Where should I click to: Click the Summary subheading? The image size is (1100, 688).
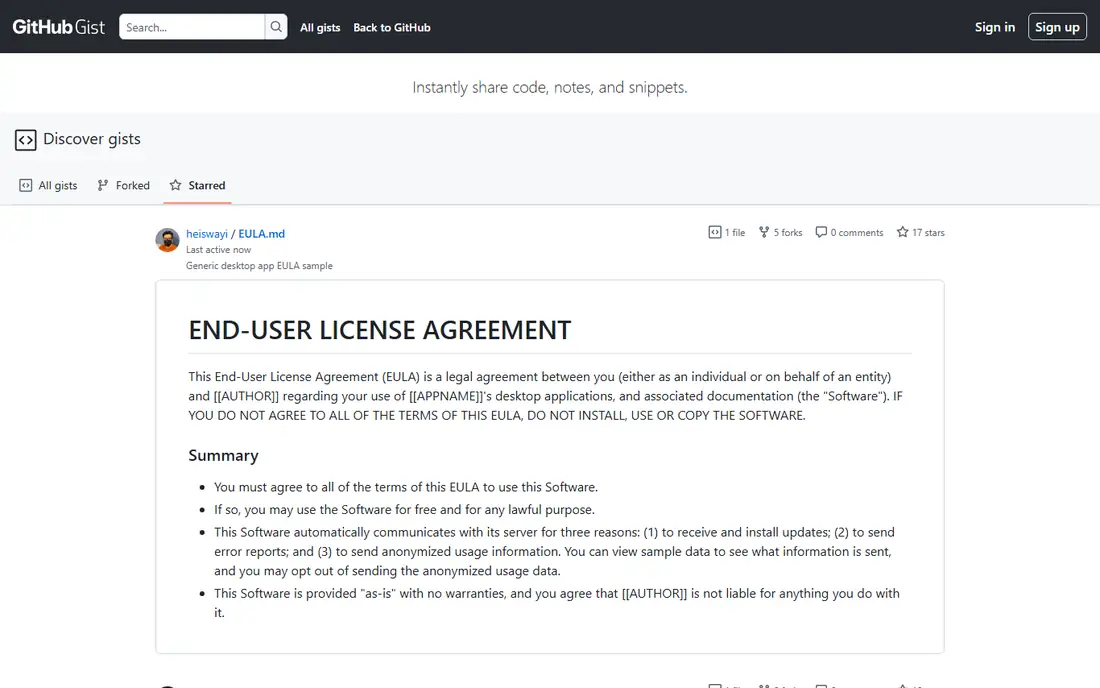point(223,455)
